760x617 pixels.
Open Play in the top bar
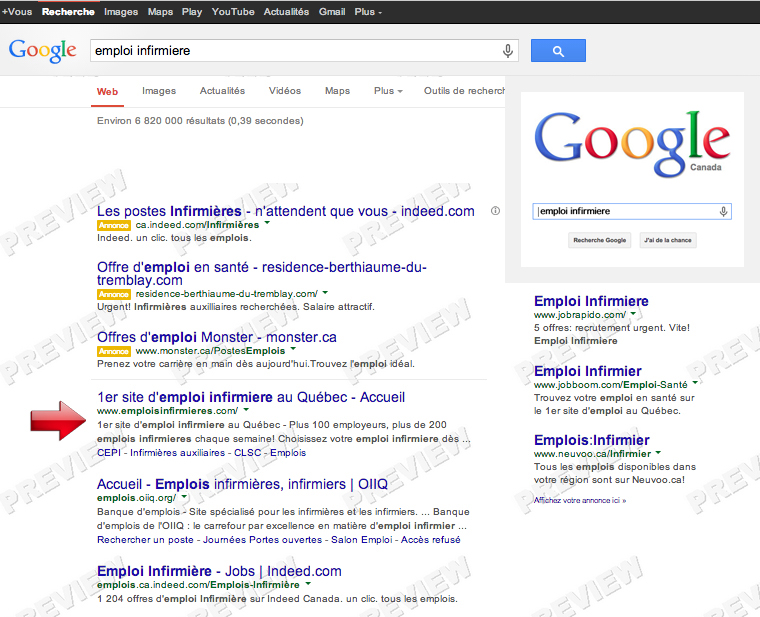click(x=192, y=12)
